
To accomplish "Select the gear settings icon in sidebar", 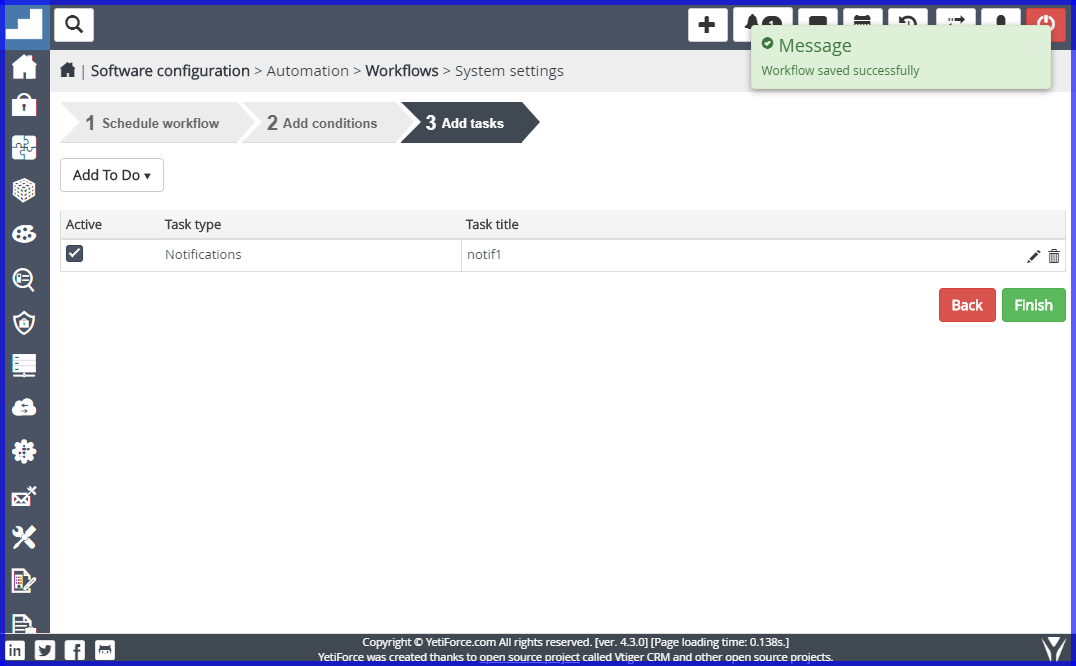I will tap(25, 451).
